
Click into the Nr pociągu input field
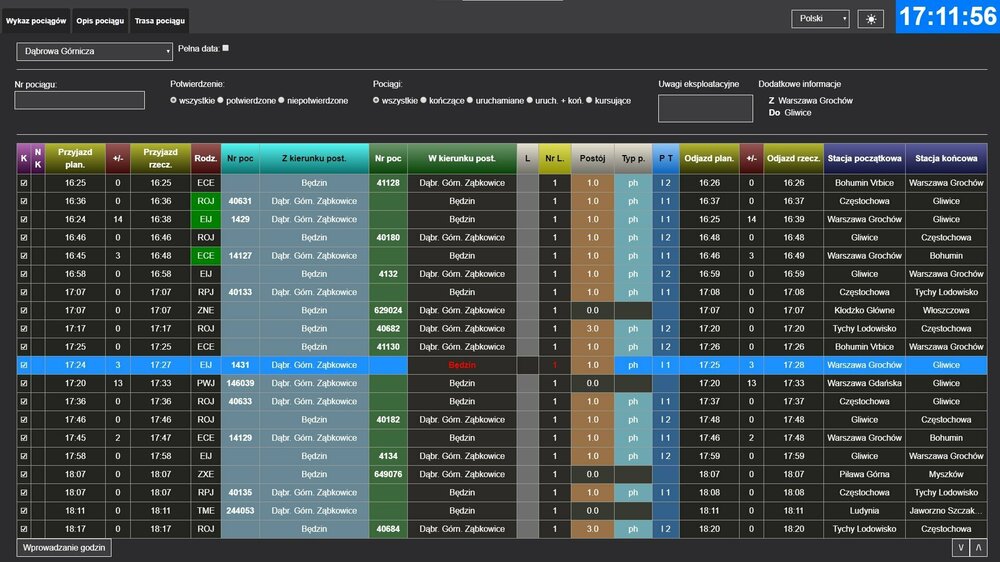[65, 100]
